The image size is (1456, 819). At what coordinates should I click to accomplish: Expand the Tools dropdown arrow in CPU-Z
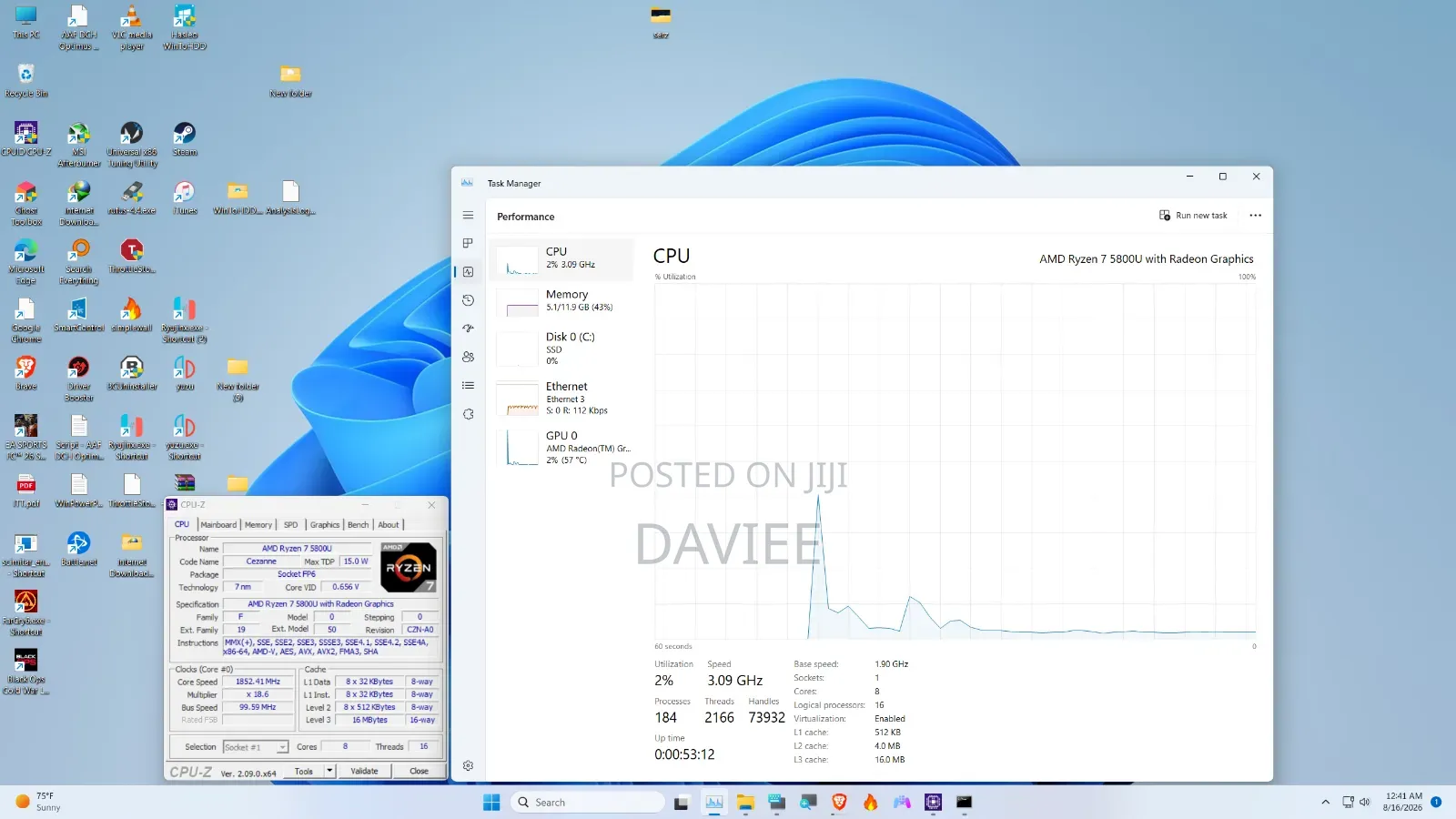tap(329, 772)
